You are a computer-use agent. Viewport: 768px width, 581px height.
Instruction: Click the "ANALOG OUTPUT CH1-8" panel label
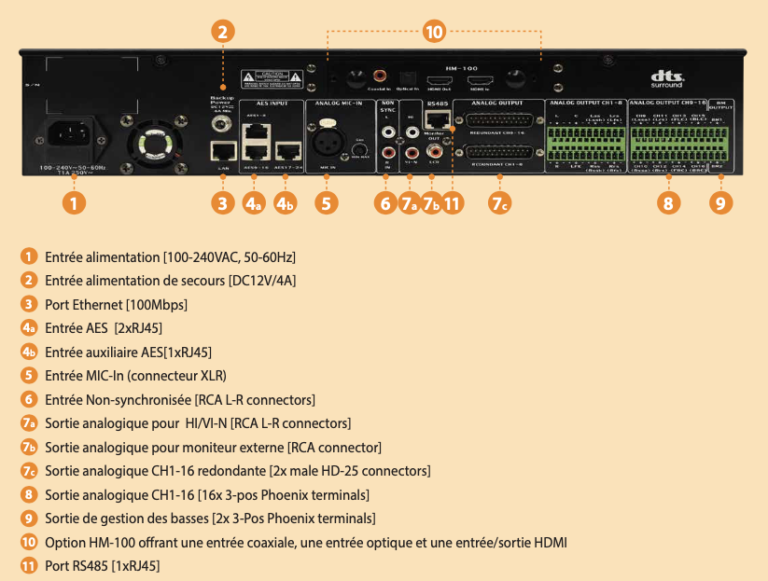coord(585,103)
